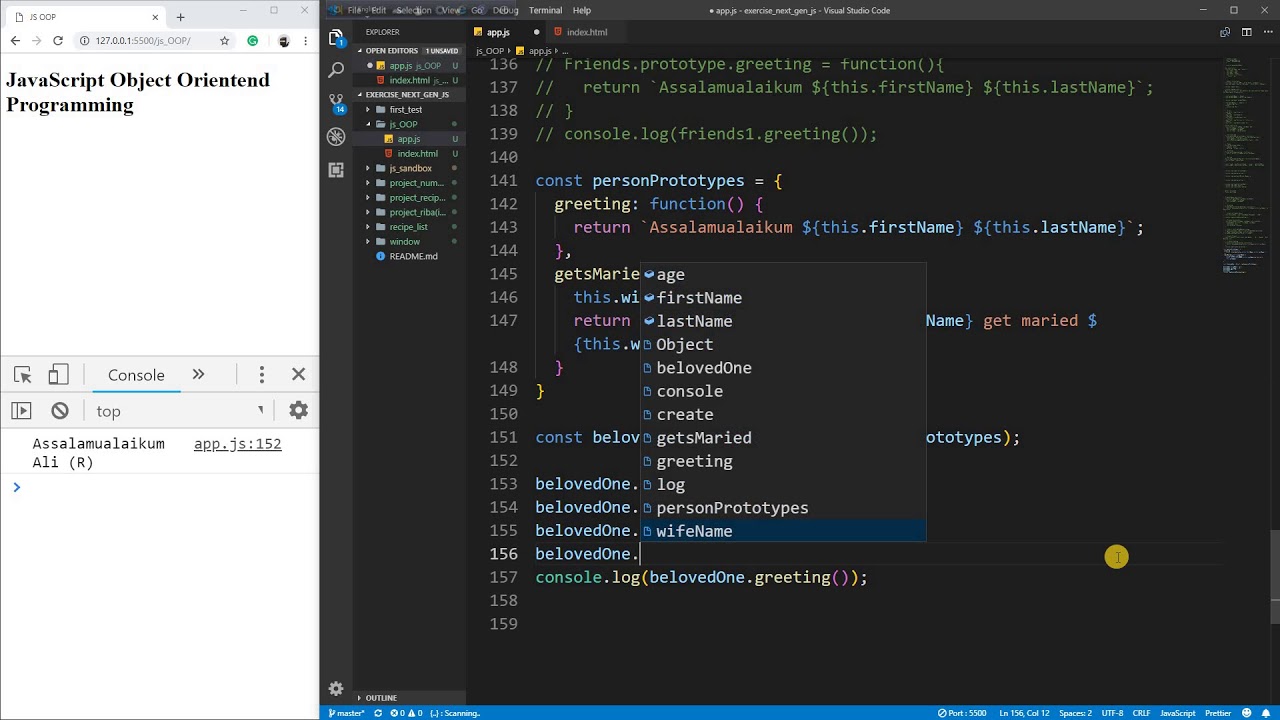
Task: Open the Help menu
Action: tap(582, 10)
